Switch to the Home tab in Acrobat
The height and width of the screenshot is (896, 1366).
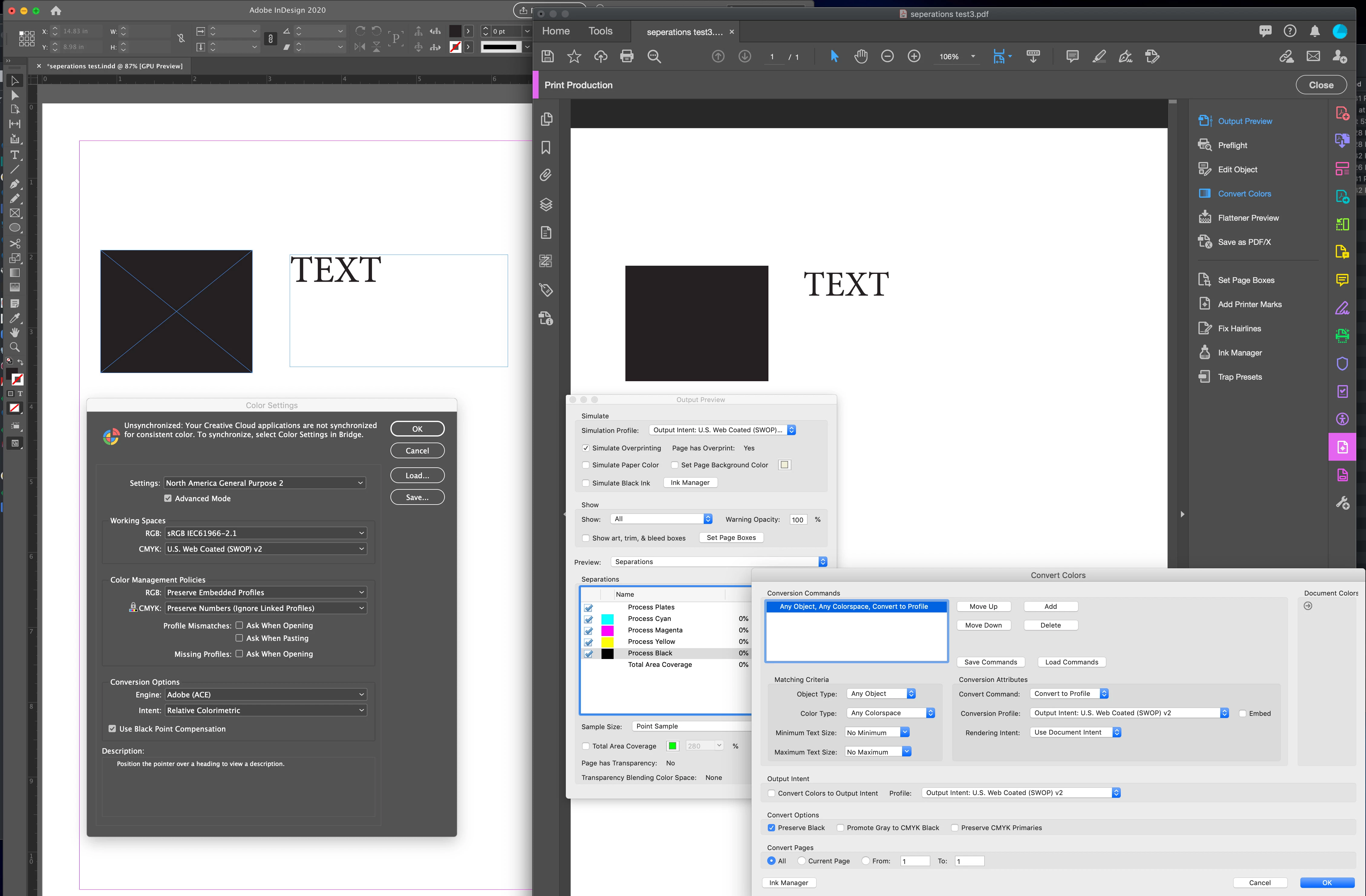[x=555, y=31]
